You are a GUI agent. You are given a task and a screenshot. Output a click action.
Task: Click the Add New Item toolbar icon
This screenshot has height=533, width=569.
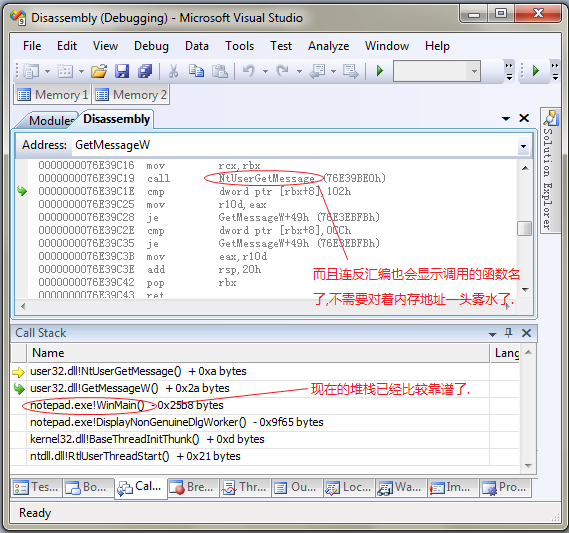(65, 71)
